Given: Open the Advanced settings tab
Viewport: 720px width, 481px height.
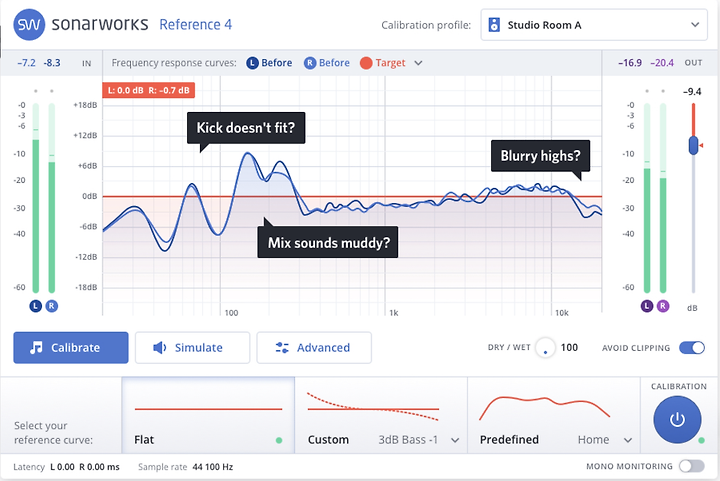Looking at the screenshot, I should (314, 347).
